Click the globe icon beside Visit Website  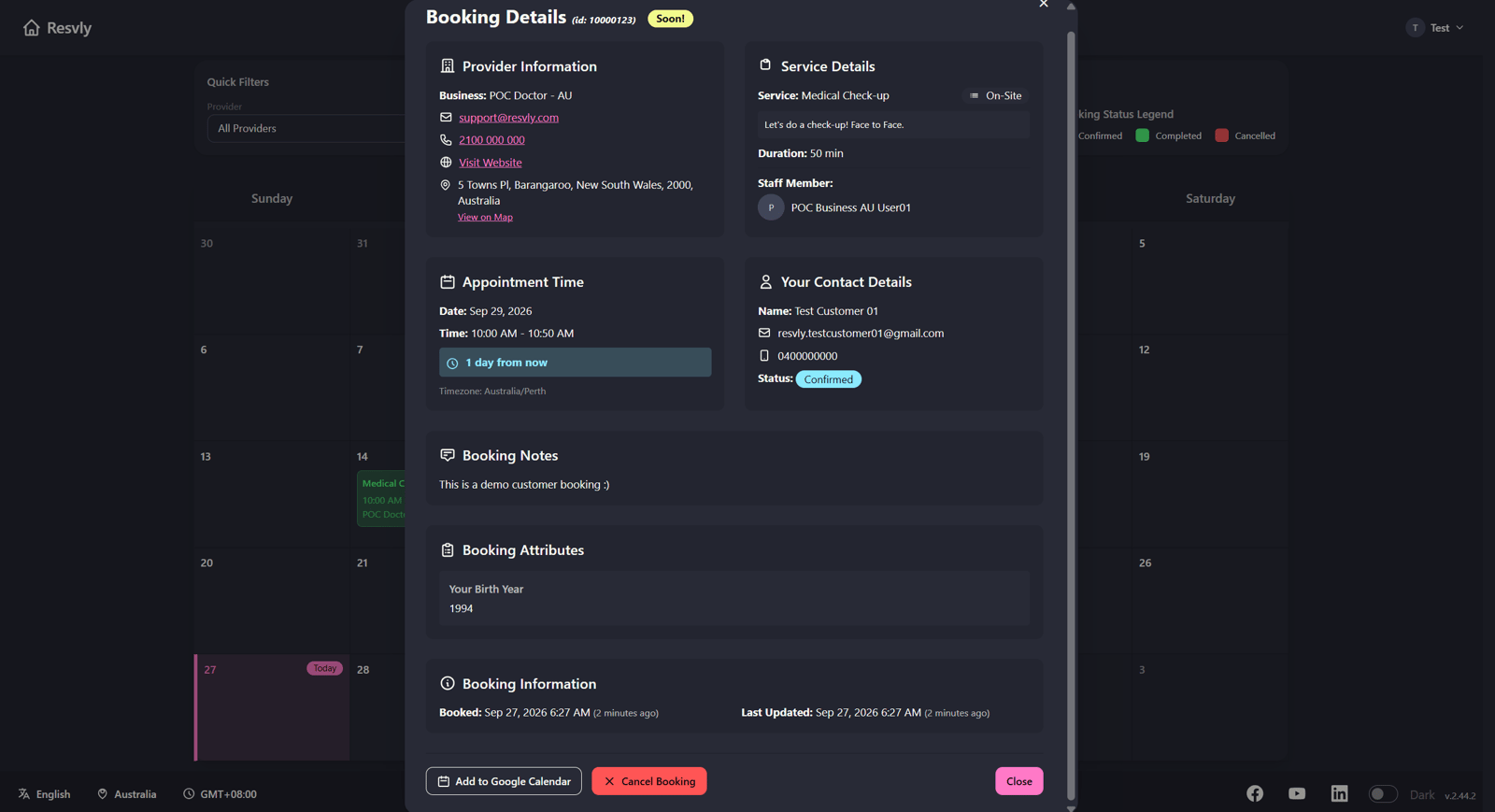tap(446, 163)
